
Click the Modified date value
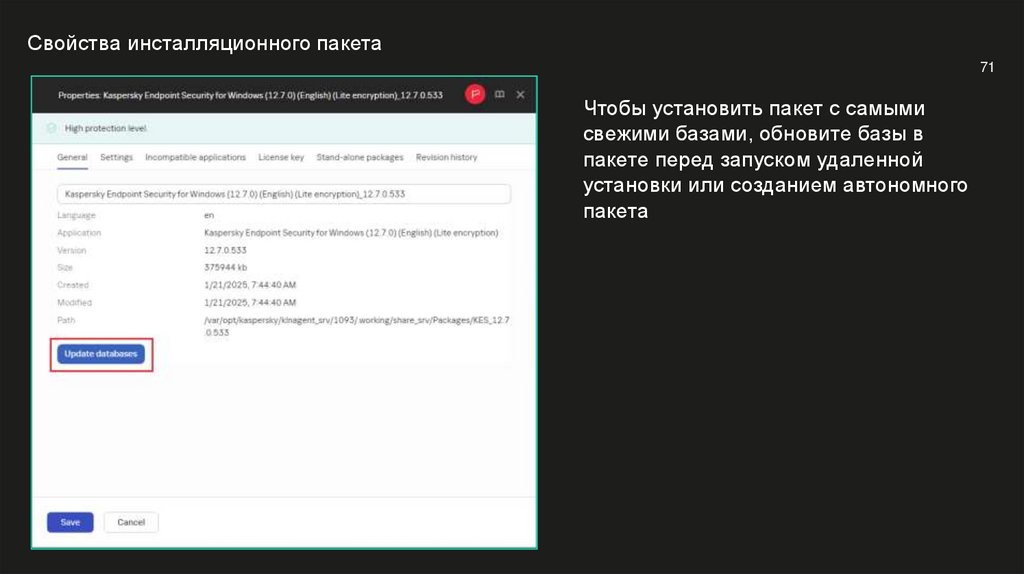click(250, 303)
